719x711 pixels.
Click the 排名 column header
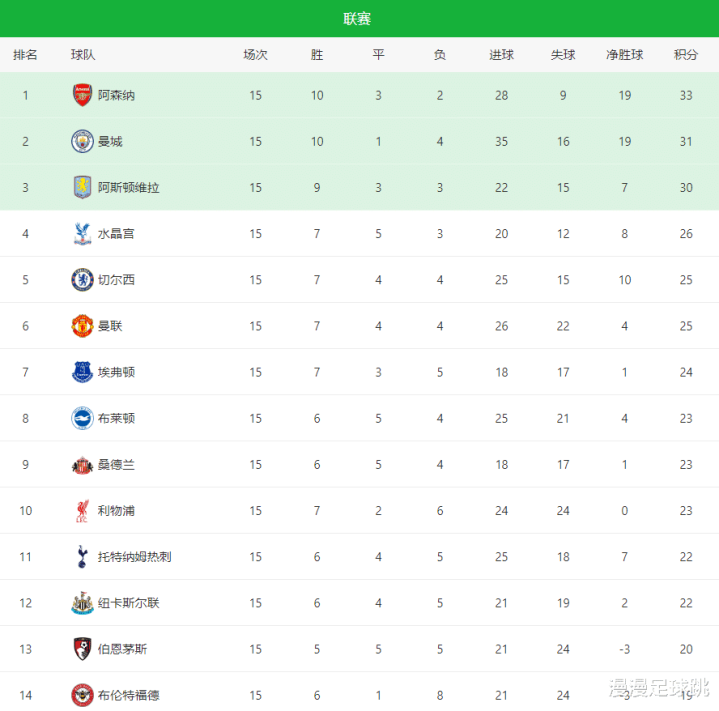click(26, 55)
